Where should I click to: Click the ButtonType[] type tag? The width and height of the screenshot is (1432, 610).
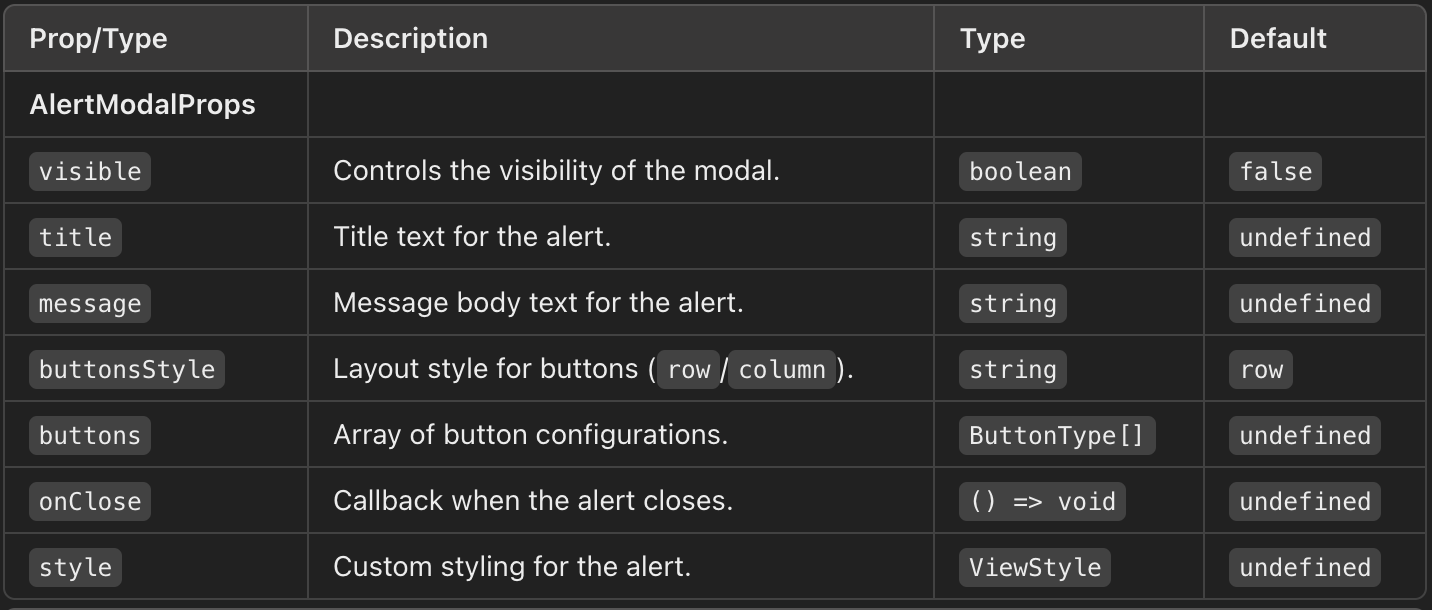click(x=1057, y=435)
